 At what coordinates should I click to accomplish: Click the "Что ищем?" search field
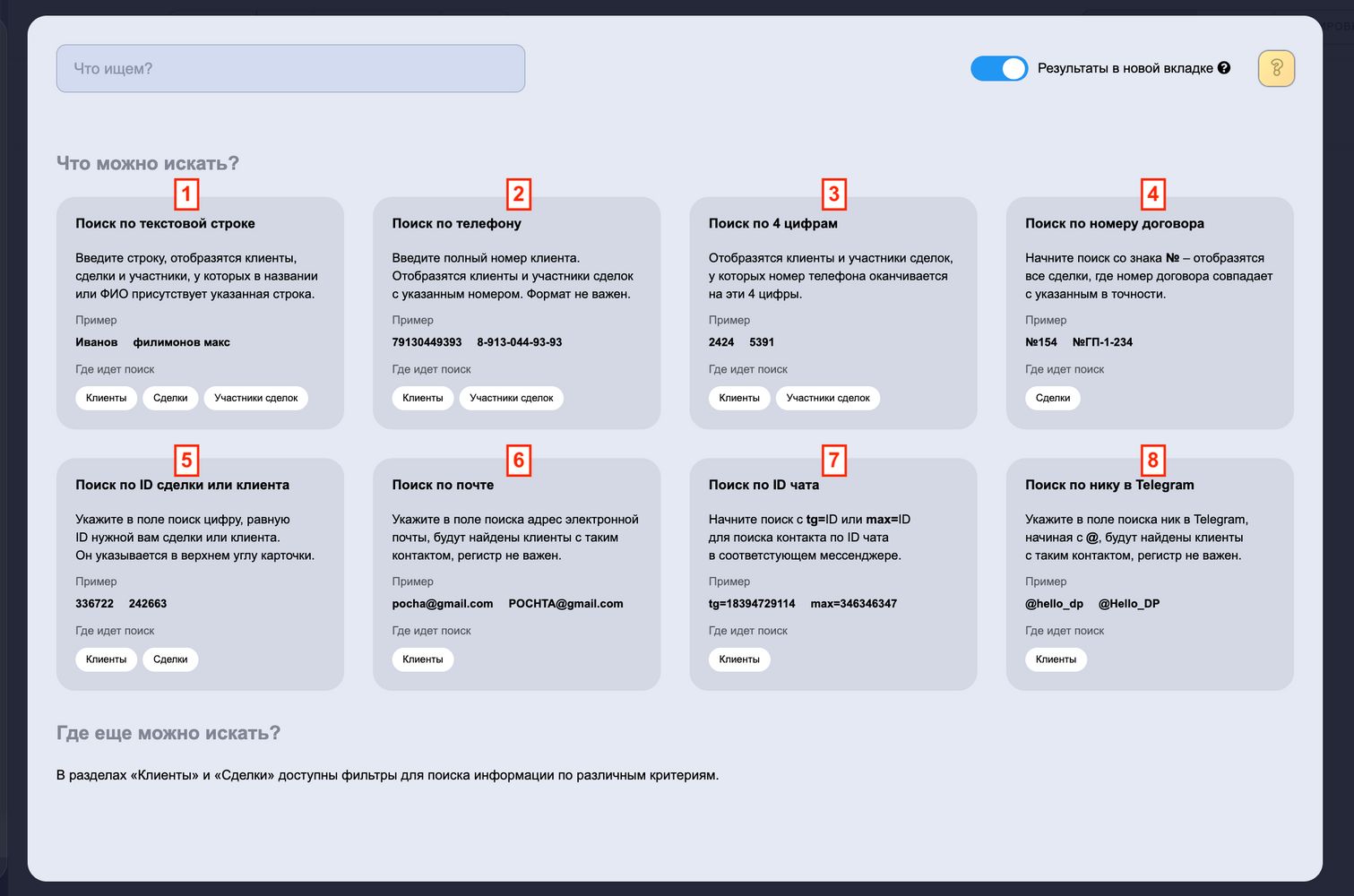tap(290, 68)
